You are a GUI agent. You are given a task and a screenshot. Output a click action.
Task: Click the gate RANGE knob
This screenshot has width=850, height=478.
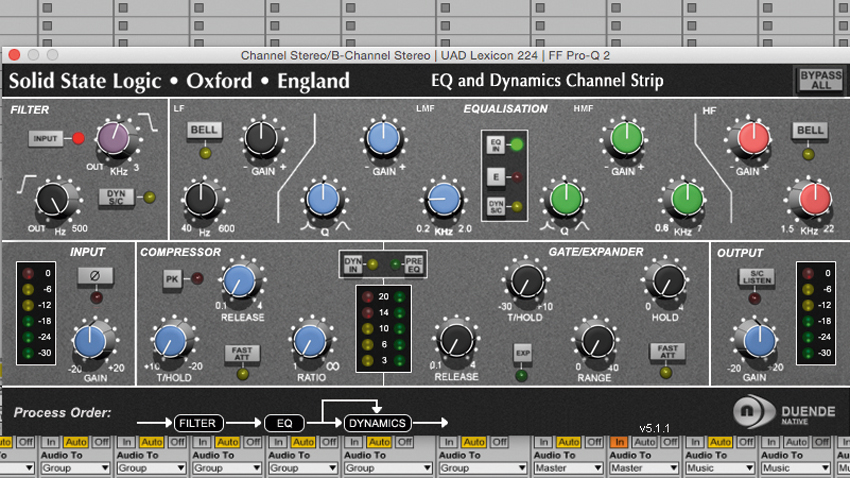coord(596,341)
